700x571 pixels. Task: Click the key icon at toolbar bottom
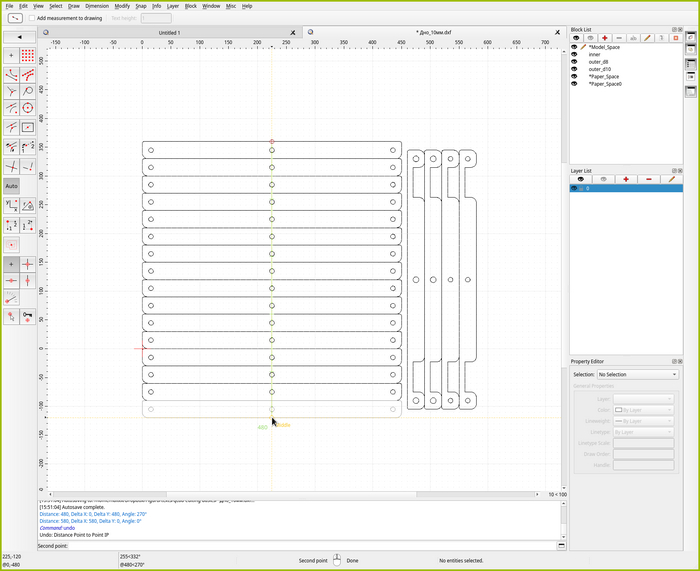[x=28, y=316]
